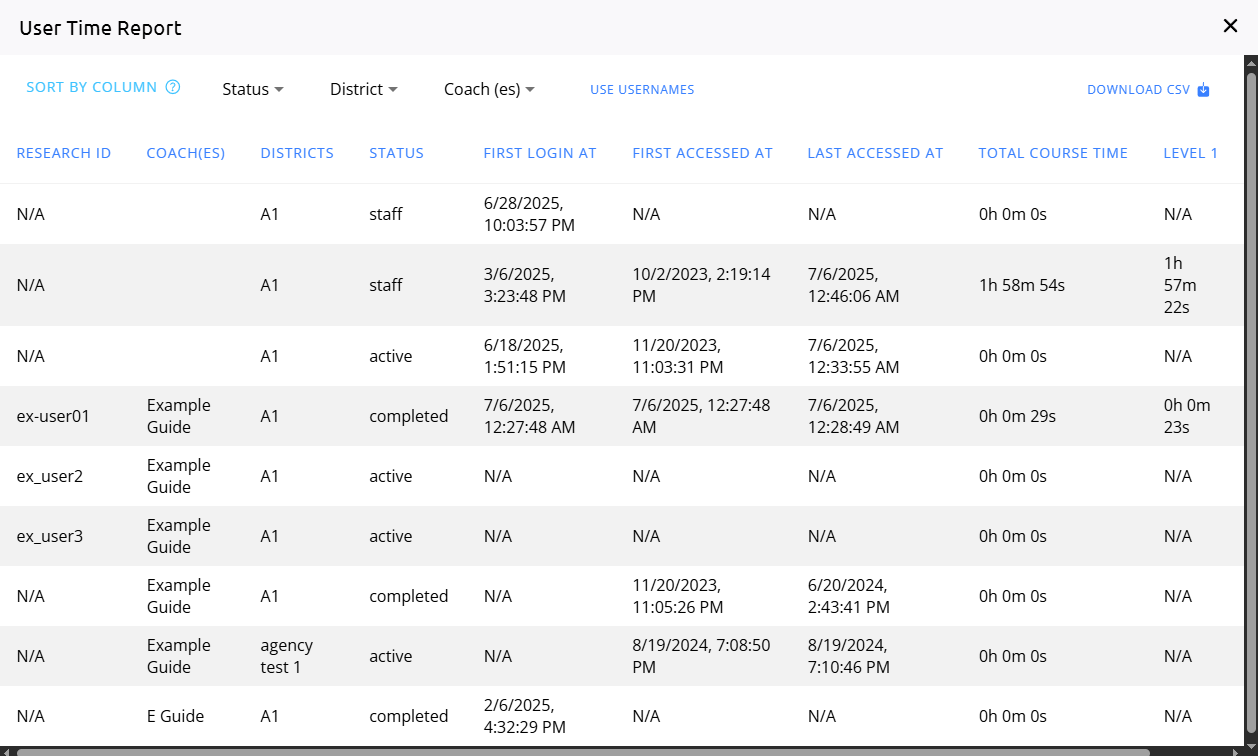The width and height of the screenshot is (1258, 756).
Task: Sort by Last Accessed At header
Action: coord(876,153)
